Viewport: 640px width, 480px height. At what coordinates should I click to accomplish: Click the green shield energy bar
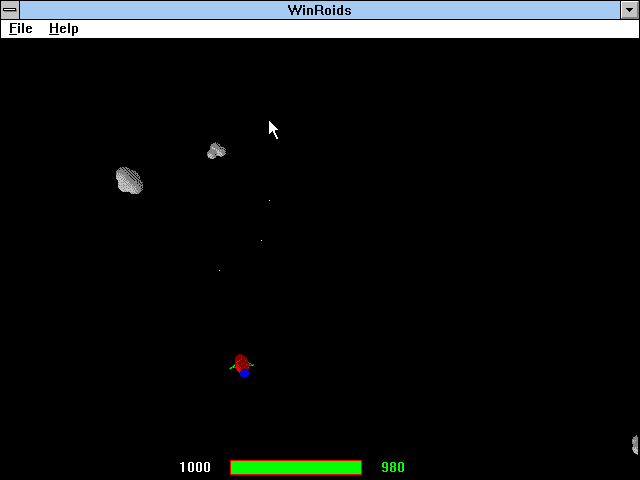pyautogui.click(x=296, y=467)
